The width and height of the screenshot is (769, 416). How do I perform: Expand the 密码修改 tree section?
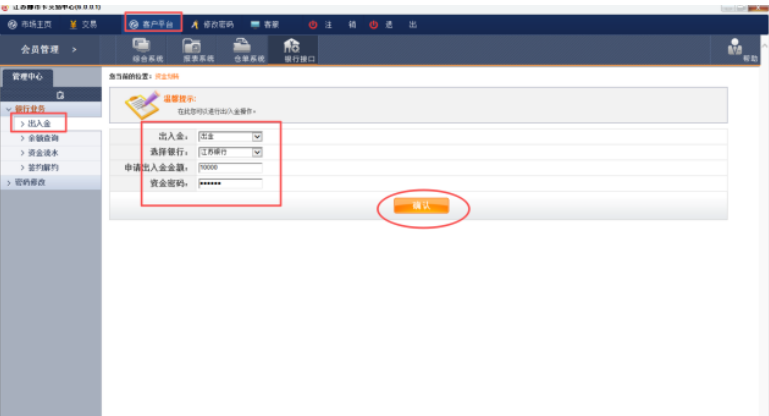pos(9,183)
